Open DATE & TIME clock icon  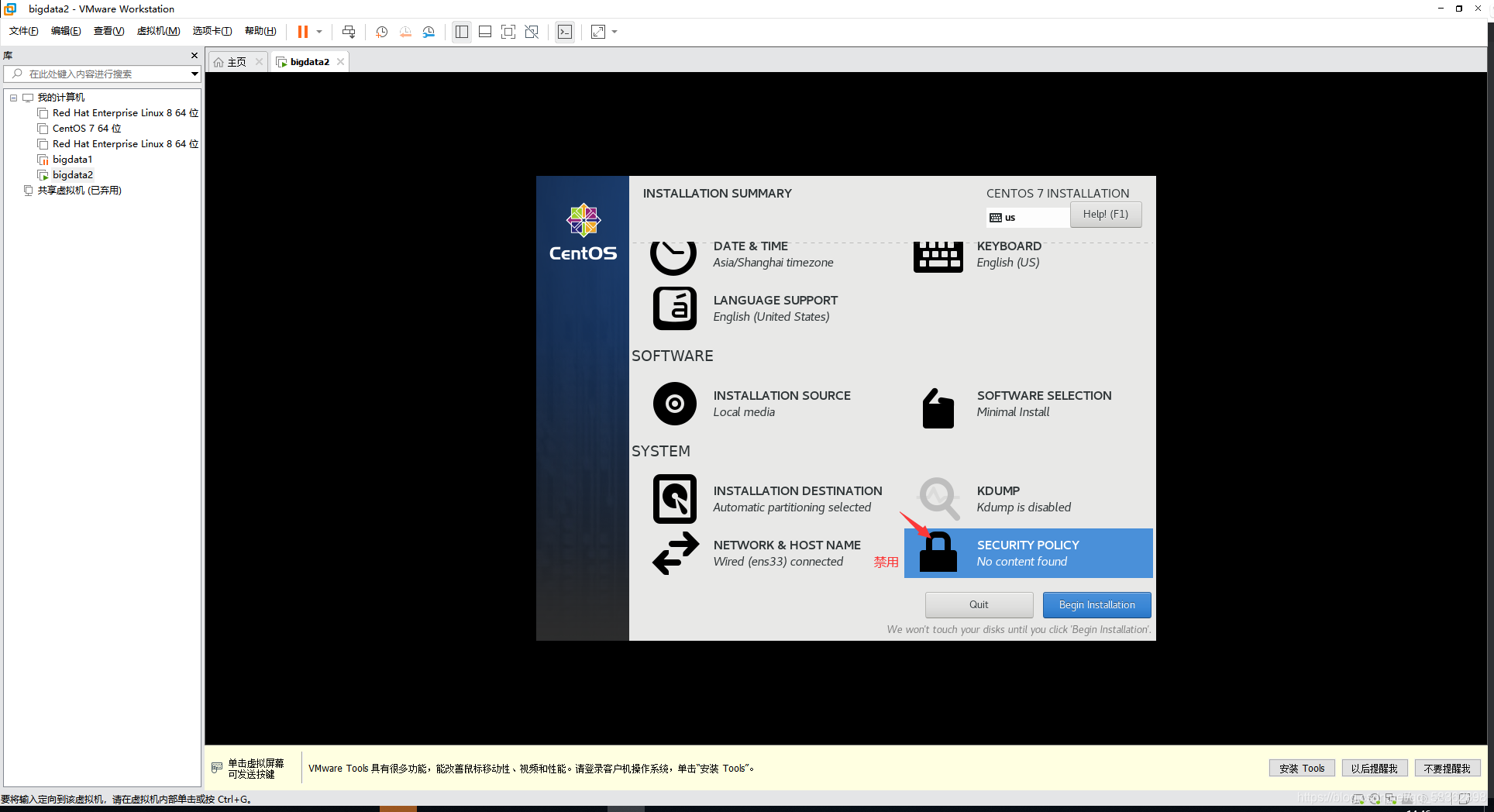[x=673, y=258]
